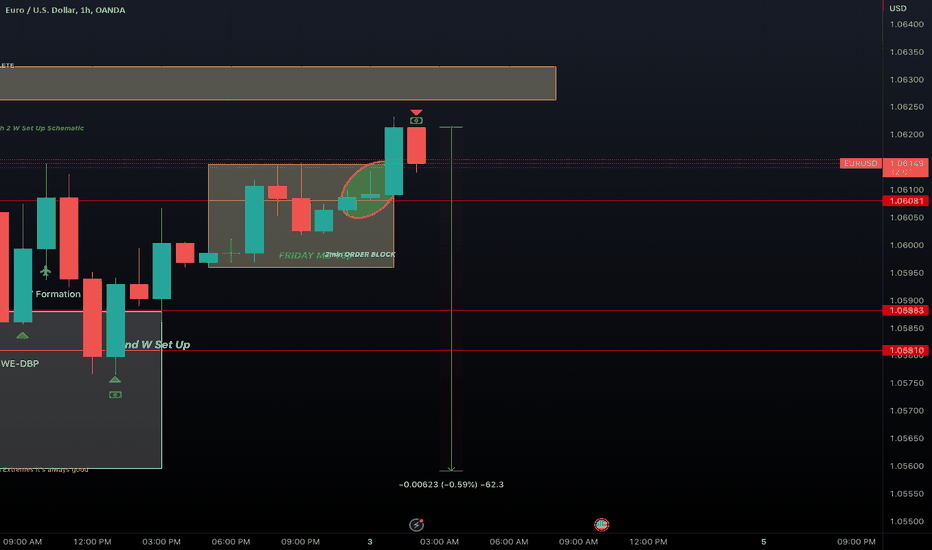Click the date marker '5' on time axis
This screenshot has height=550, width=932.
[x=764, y=542]
